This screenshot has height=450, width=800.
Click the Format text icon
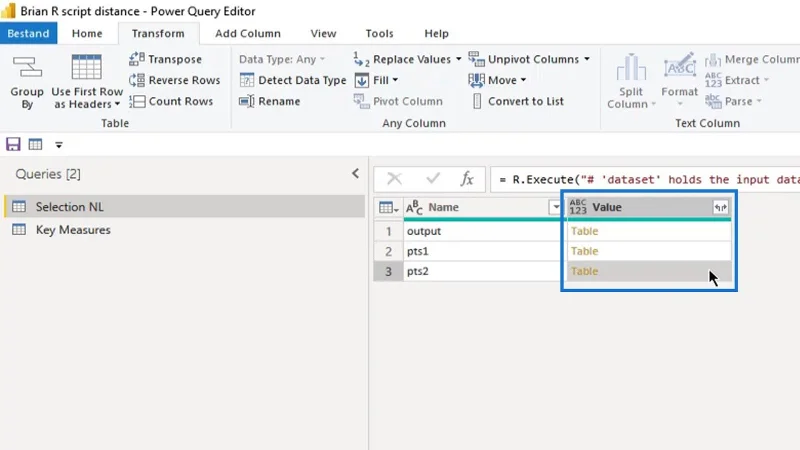(x=680, y=67)
